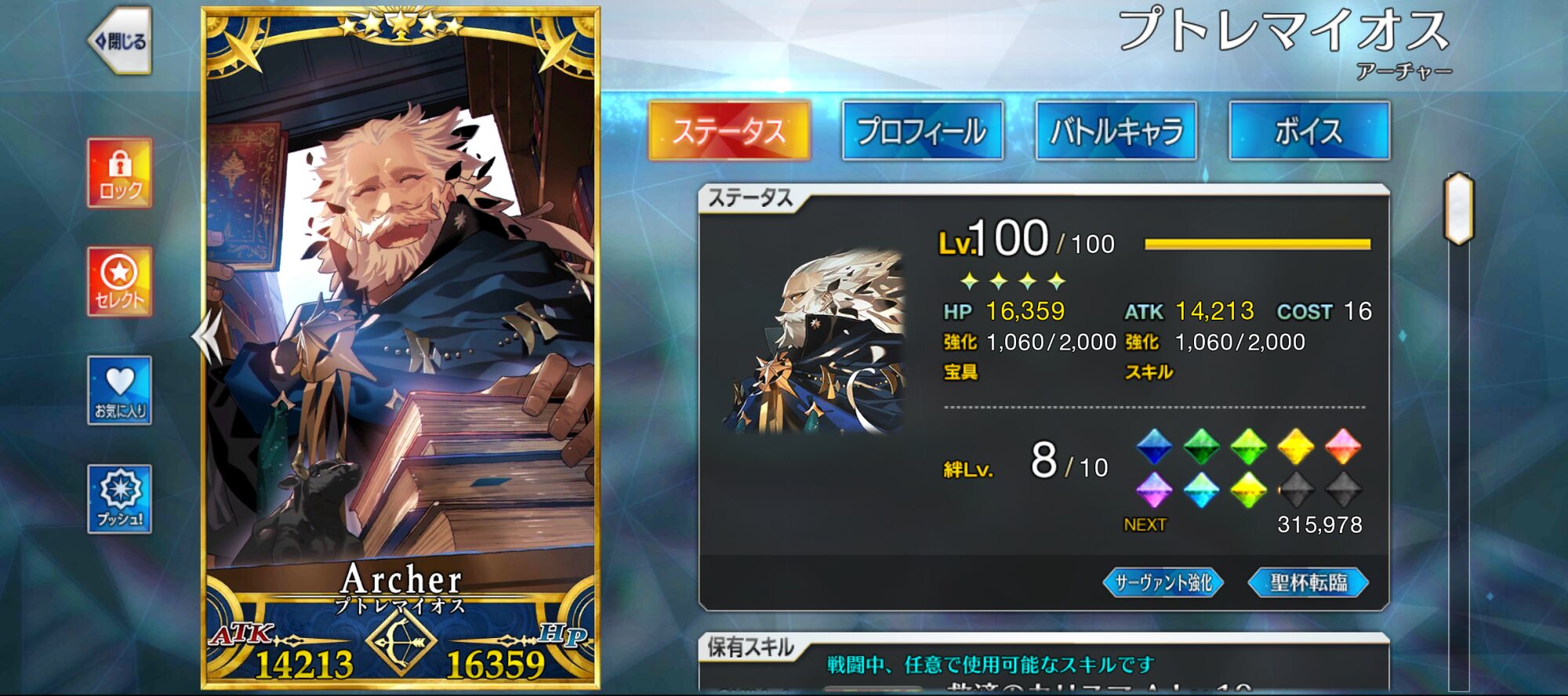This screenshot has height=696, width=1568.
Task: Switch to the バトルキャラ tab
Action: point(1116,131)
